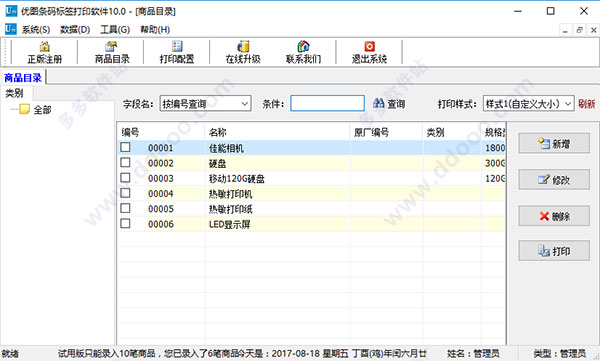This screenshot has width=600, height=361.
Task: Click the 类型：管理员 status entry
Action: click(x=560, y=354)
